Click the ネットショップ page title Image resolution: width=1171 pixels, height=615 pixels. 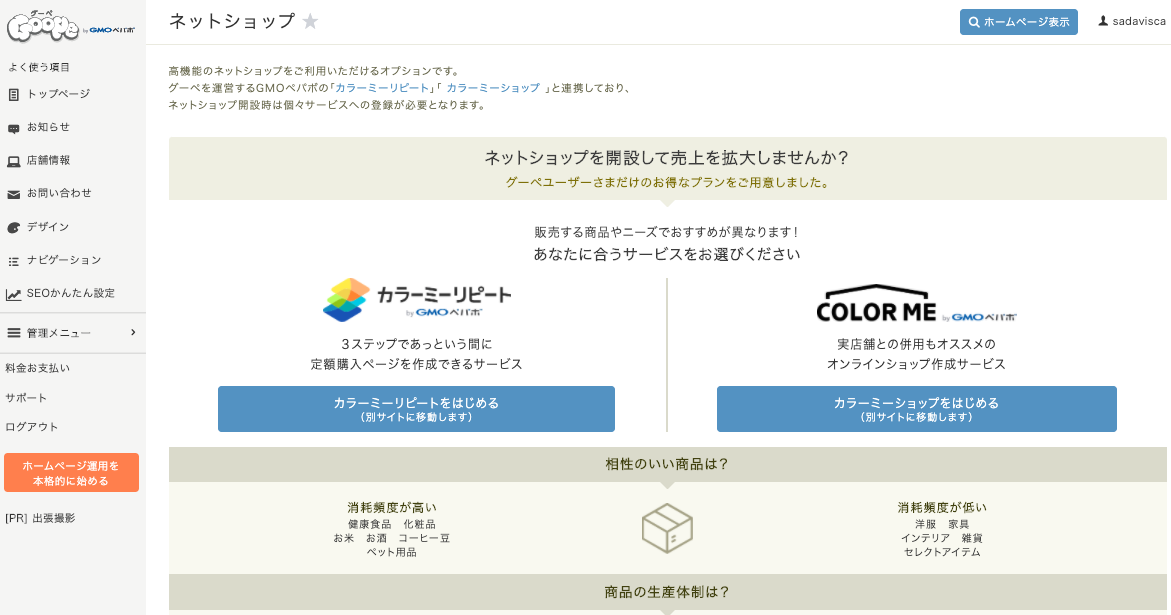(x=232, y=22)
